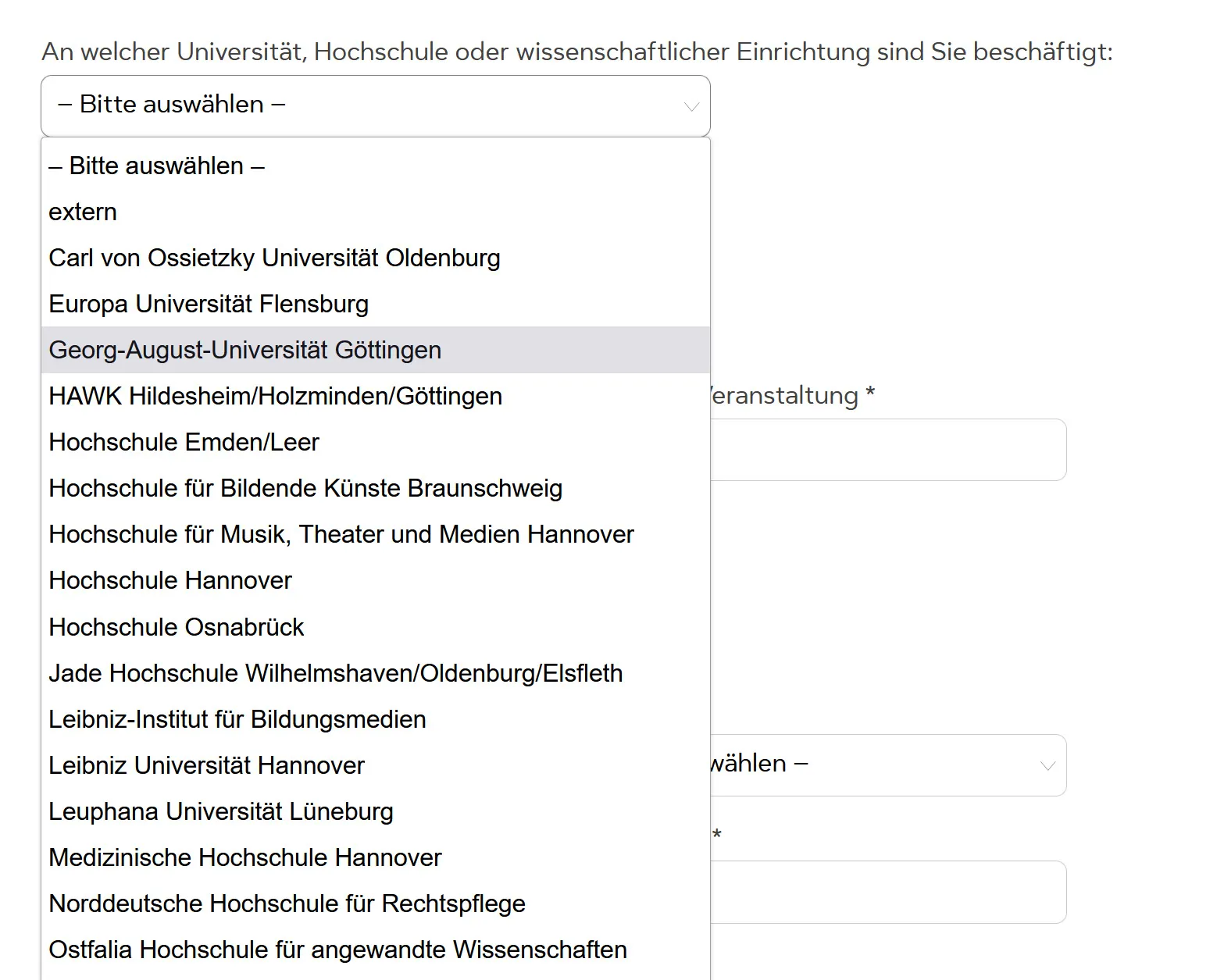Select Georg-August-Universität Göttingen
This screenshot has height=980, width=1224.
click(376, 350)
